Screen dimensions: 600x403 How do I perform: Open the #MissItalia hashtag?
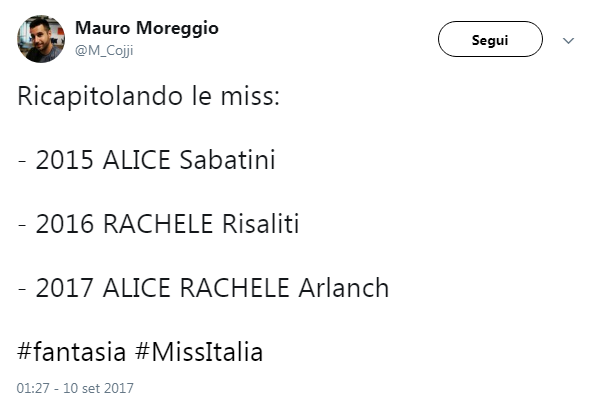200,352
